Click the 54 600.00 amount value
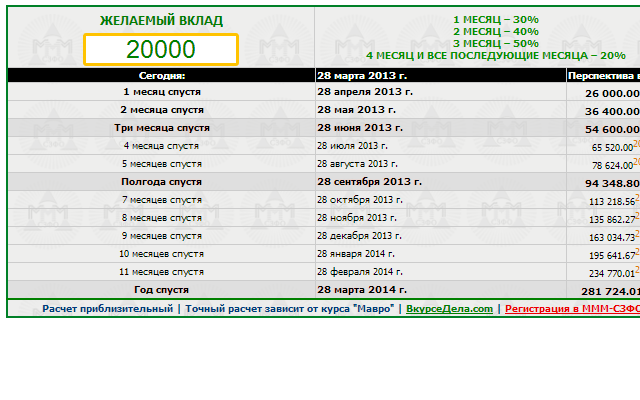 612,129
